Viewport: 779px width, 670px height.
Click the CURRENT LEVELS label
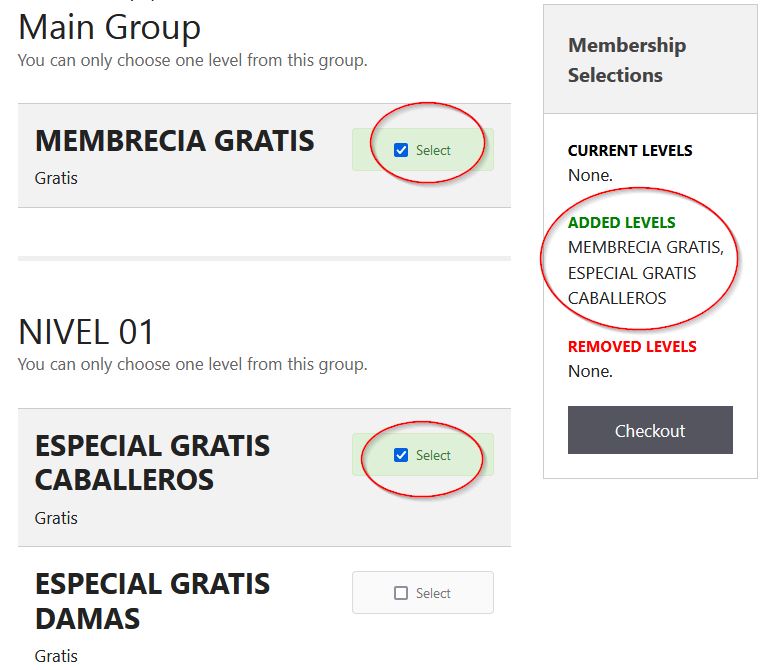[630, 151]
